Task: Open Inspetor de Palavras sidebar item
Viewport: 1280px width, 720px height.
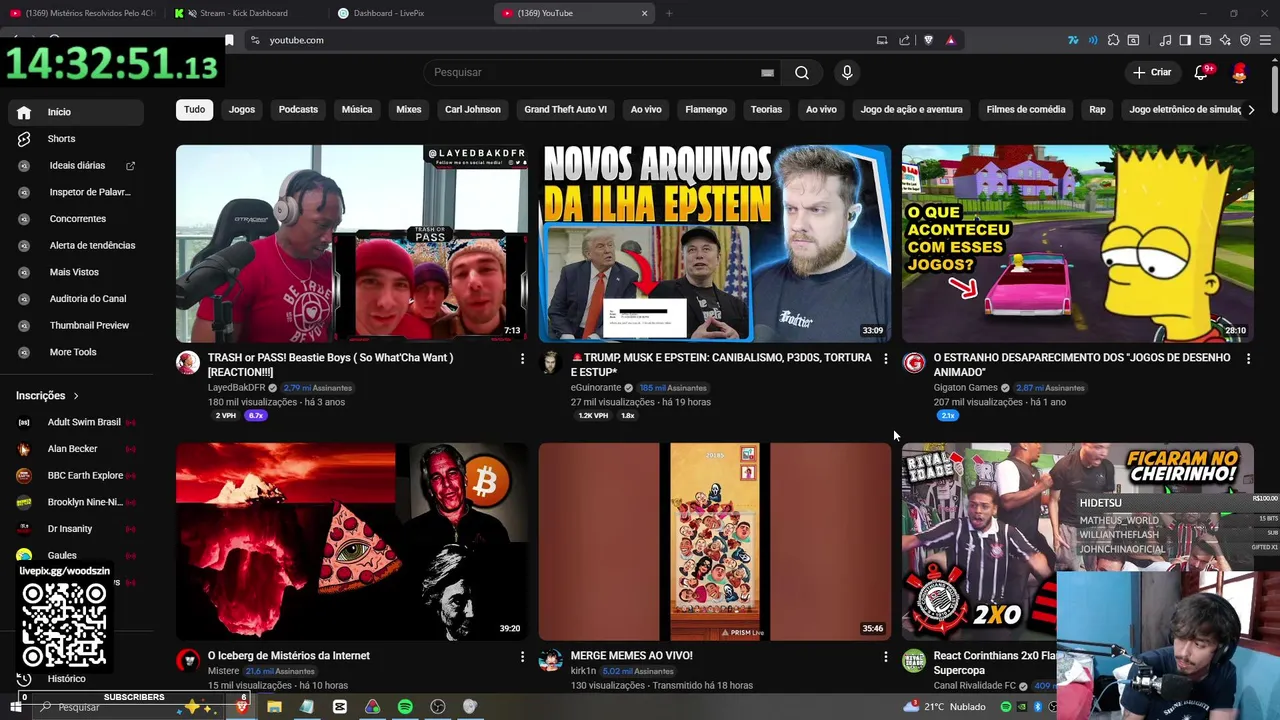Action: coord(76,192)
